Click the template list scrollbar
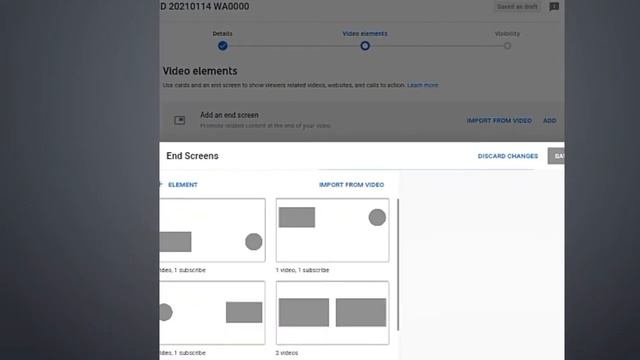 398,264
